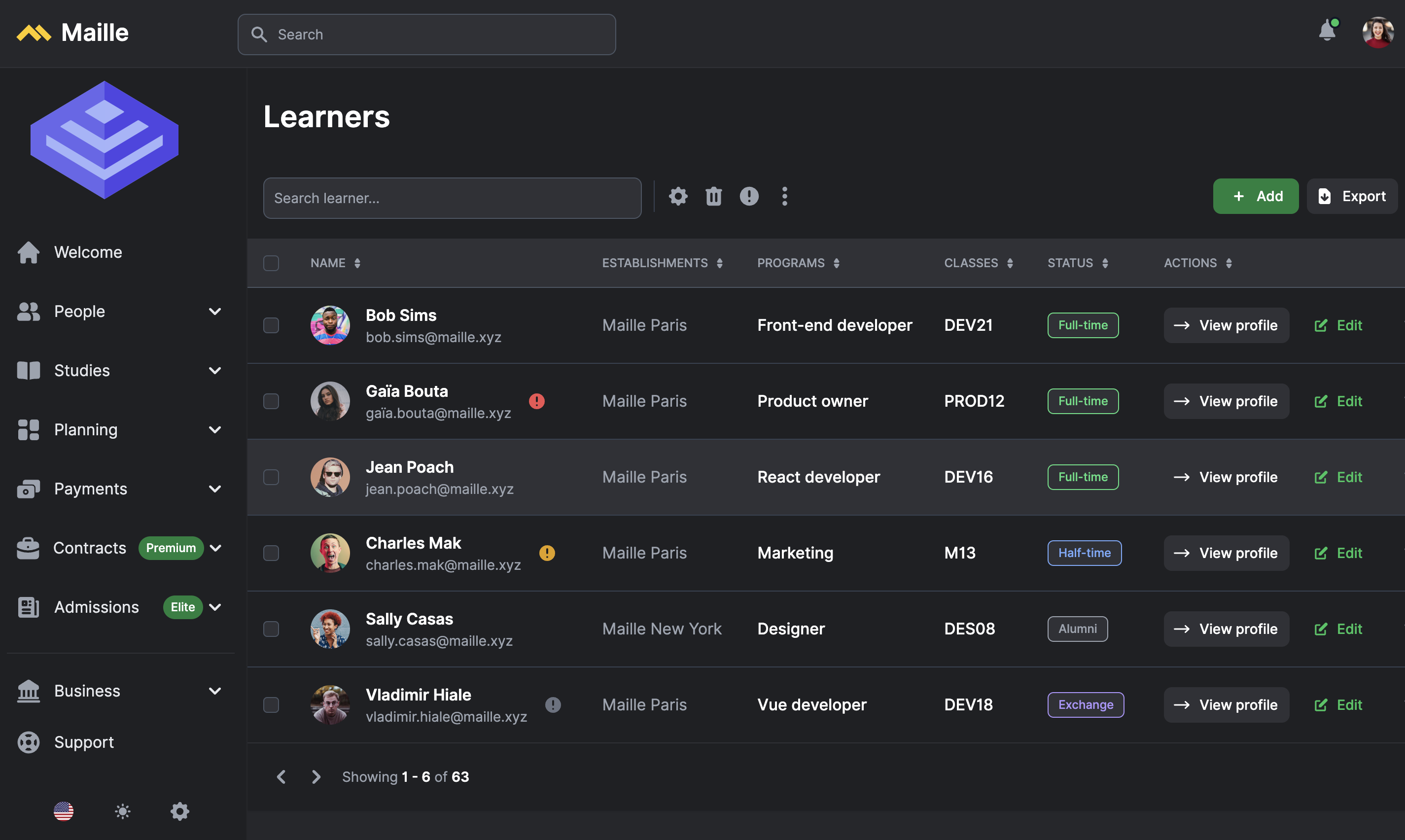The width and height of the screenshot is (1405, 840).
Task: Check the Sally Casas row checkbox
Action: pyautogui.click(x=271, y=629)
